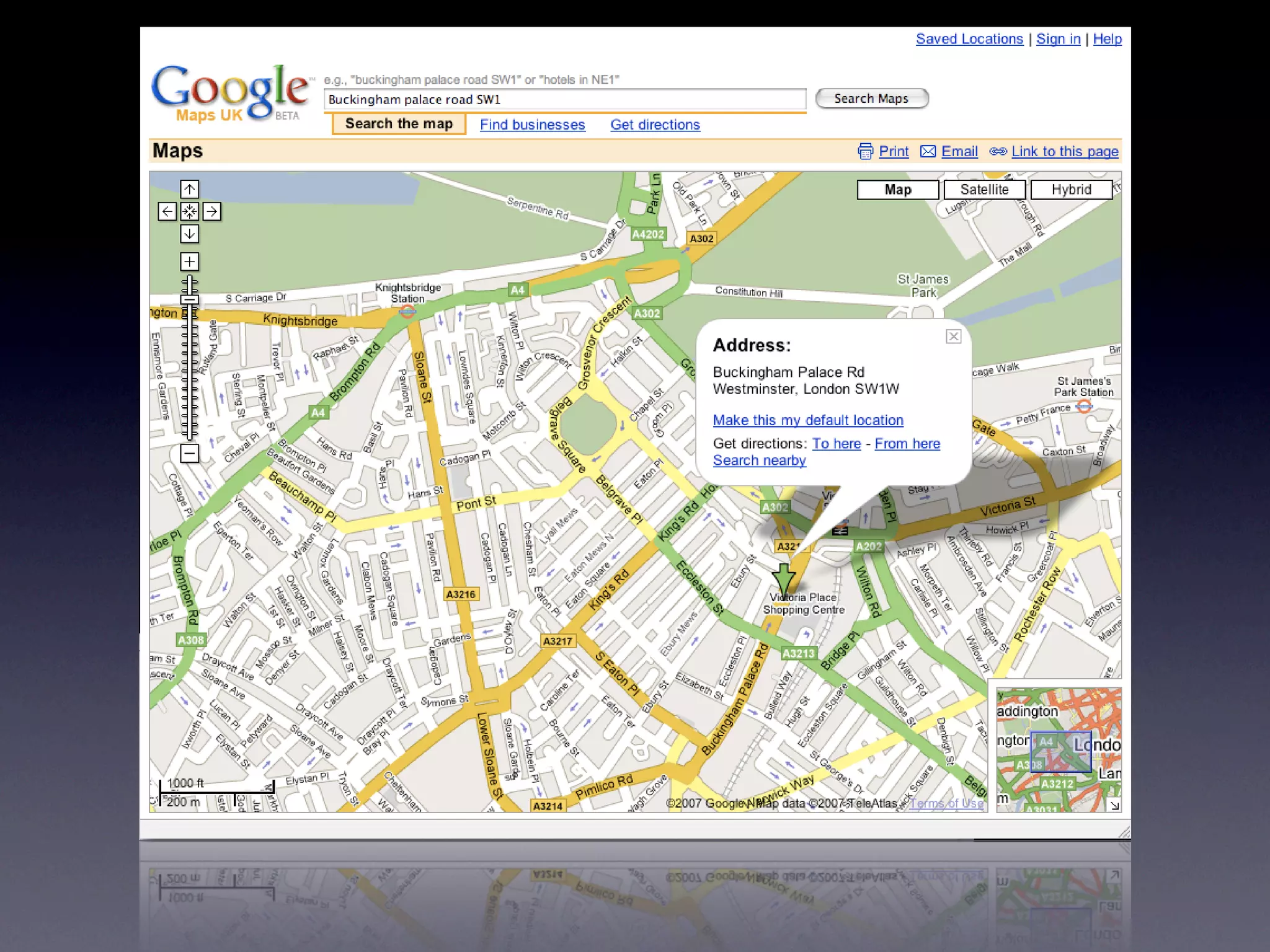The height and width of the screenshot is (952, 1270).
Task: Click the map search input field
Action: pyautogui.click(x=564, y=100)
